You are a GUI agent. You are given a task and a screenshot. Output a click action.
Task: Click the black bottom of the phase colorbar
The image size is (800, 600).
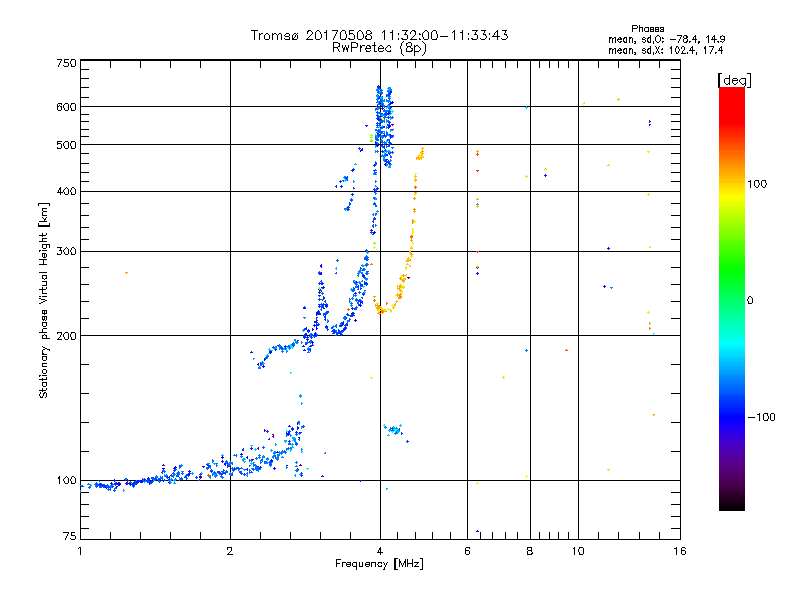pyautogui.click(x=732, y=503)
